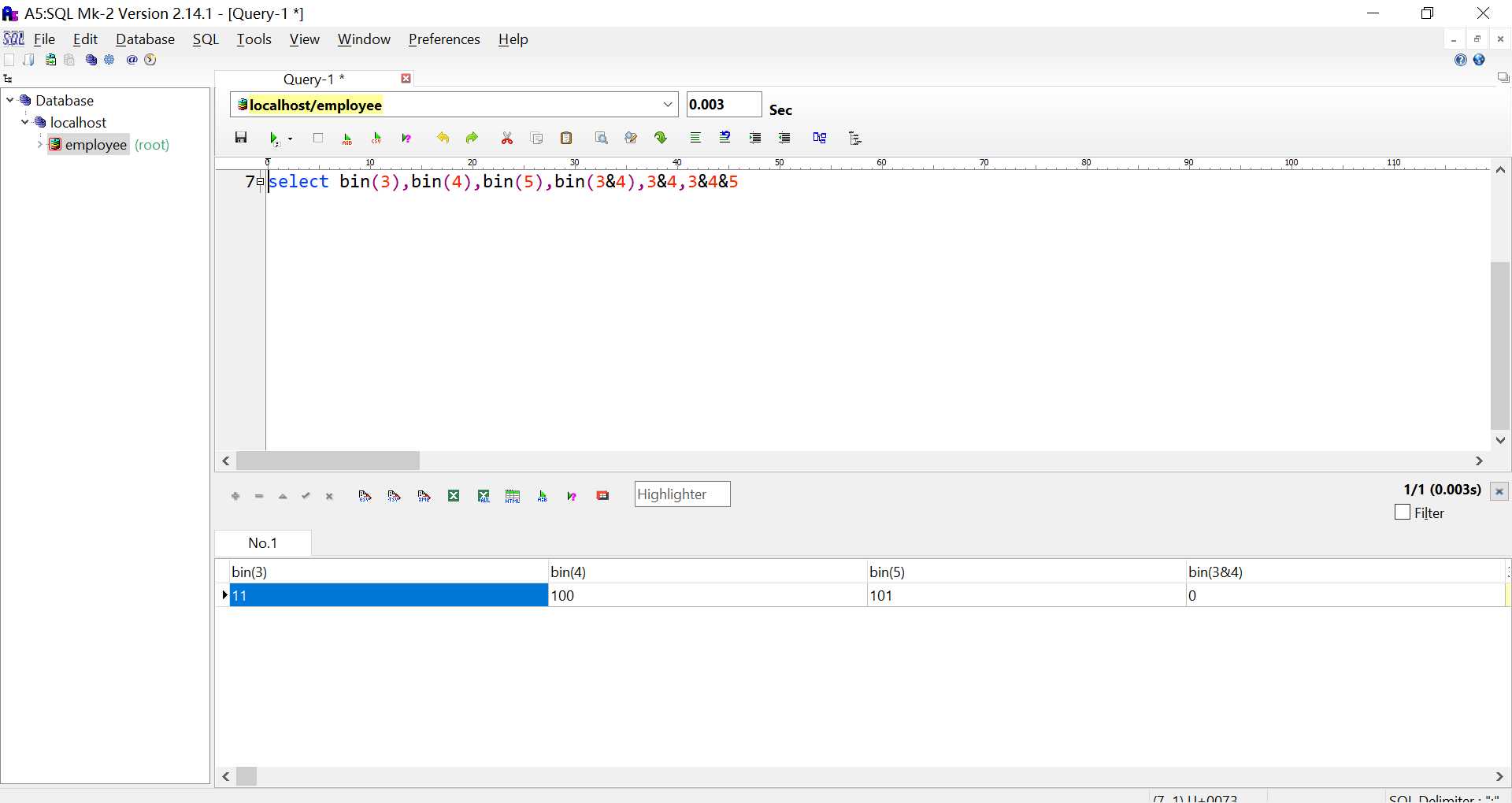Click the bin(3) column header
The height and width of the screenshot is (803, 1512).
click(388, 572)
